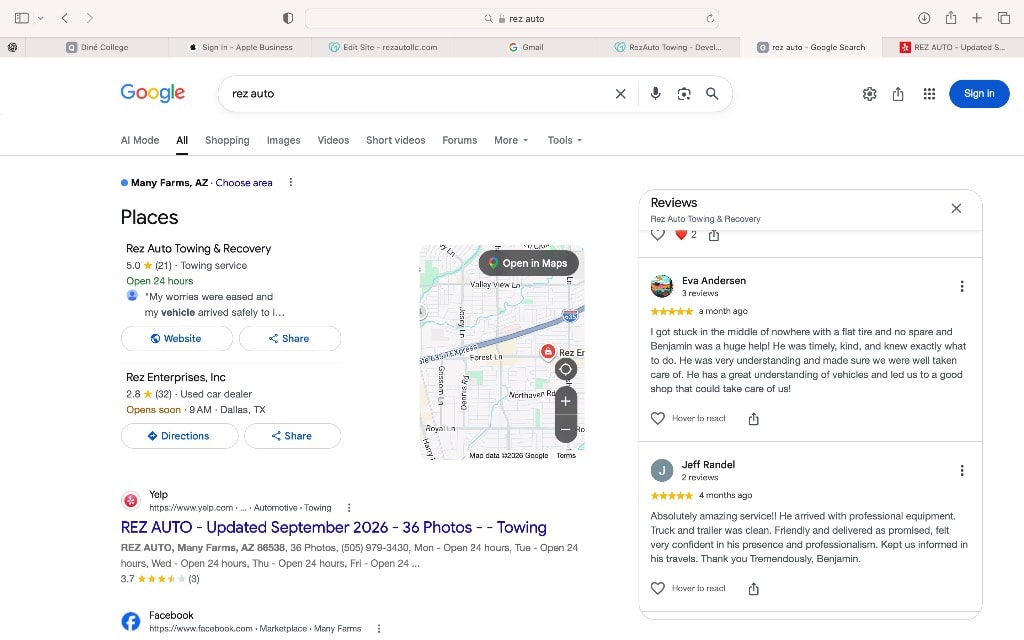Center map on my location

coord(566,369)
